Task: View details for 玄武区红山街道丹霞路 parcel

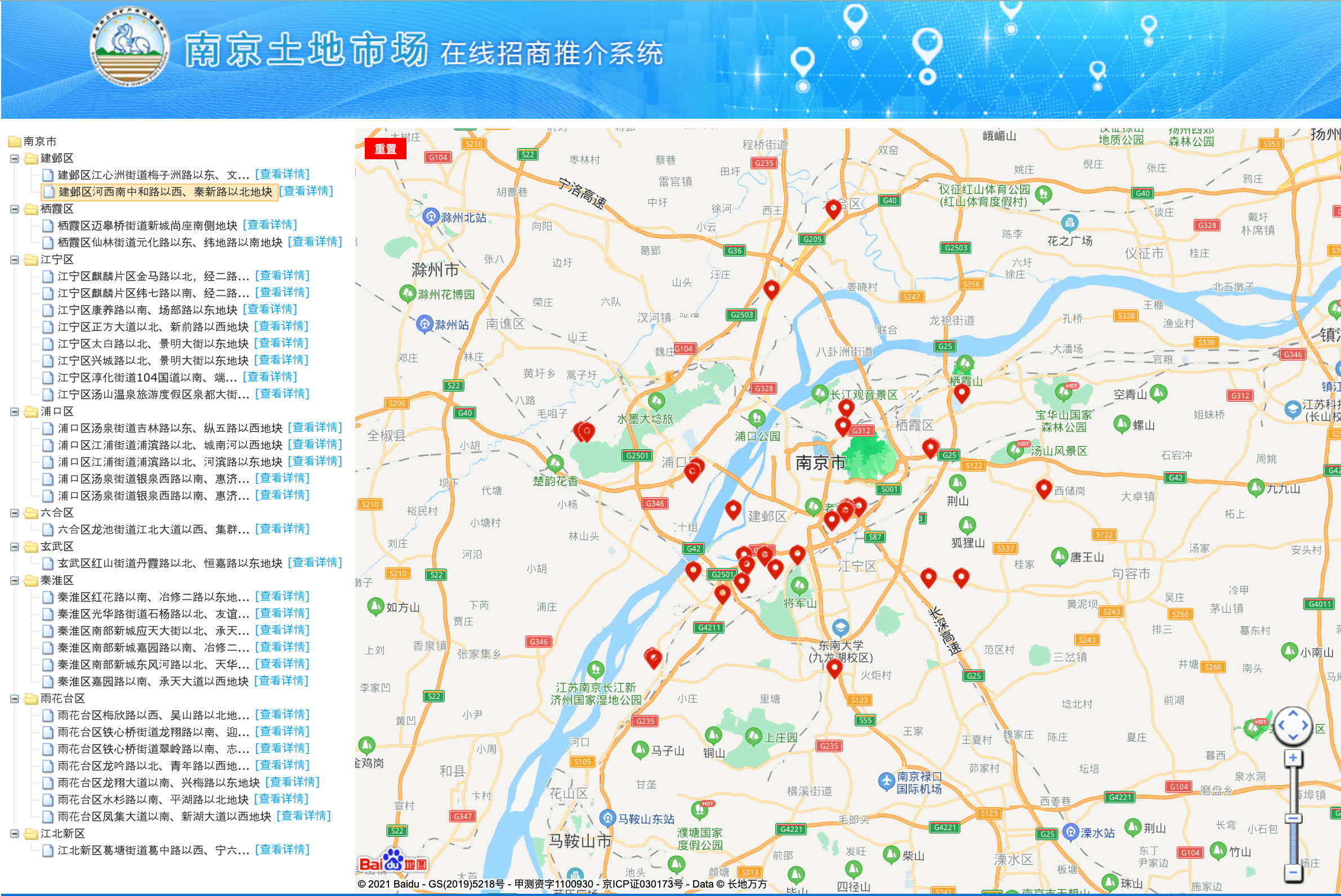Action: pyautogui.click(x=315, y=562)
